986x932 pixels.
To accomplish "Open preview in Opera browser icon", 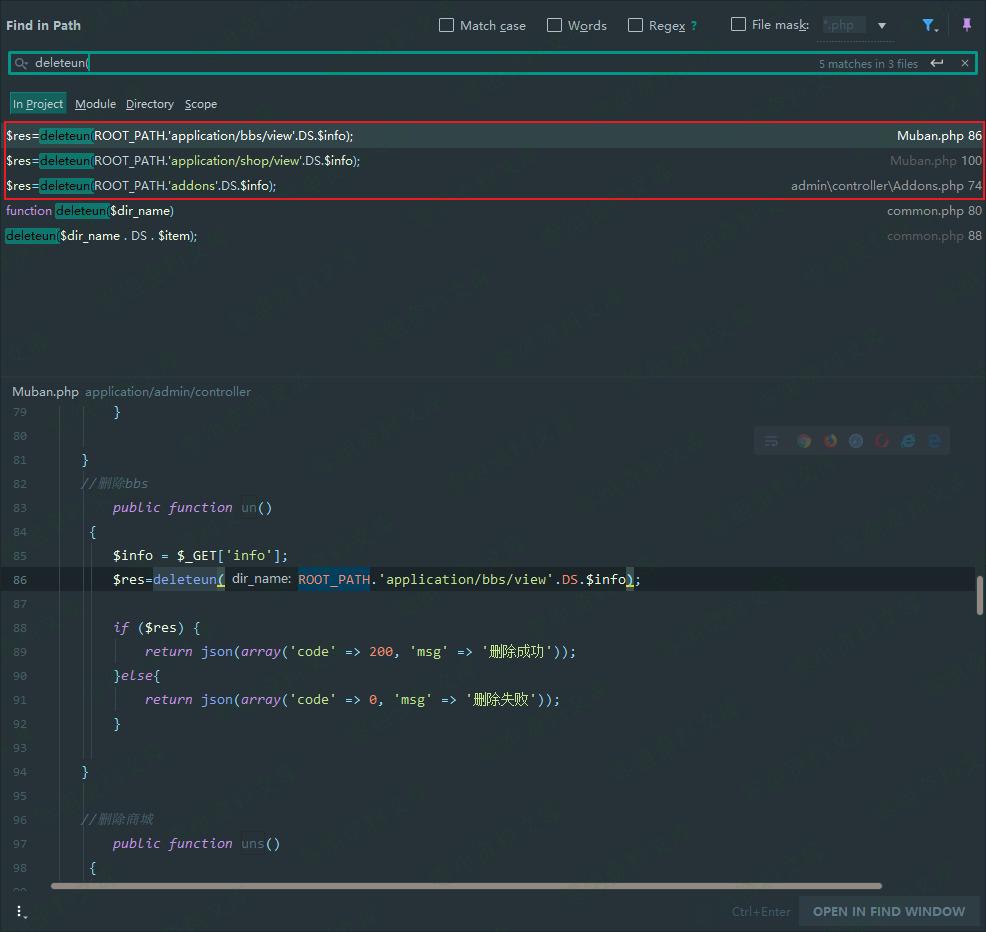I will 882,441.
